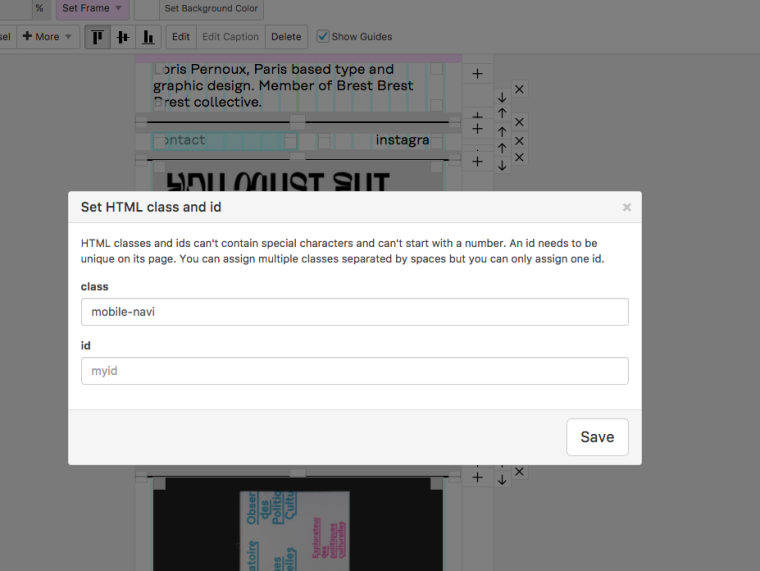This screenshot has height=571, width=760.
Task: Click the plus icon beside the black image row
Action: [477, 478]
